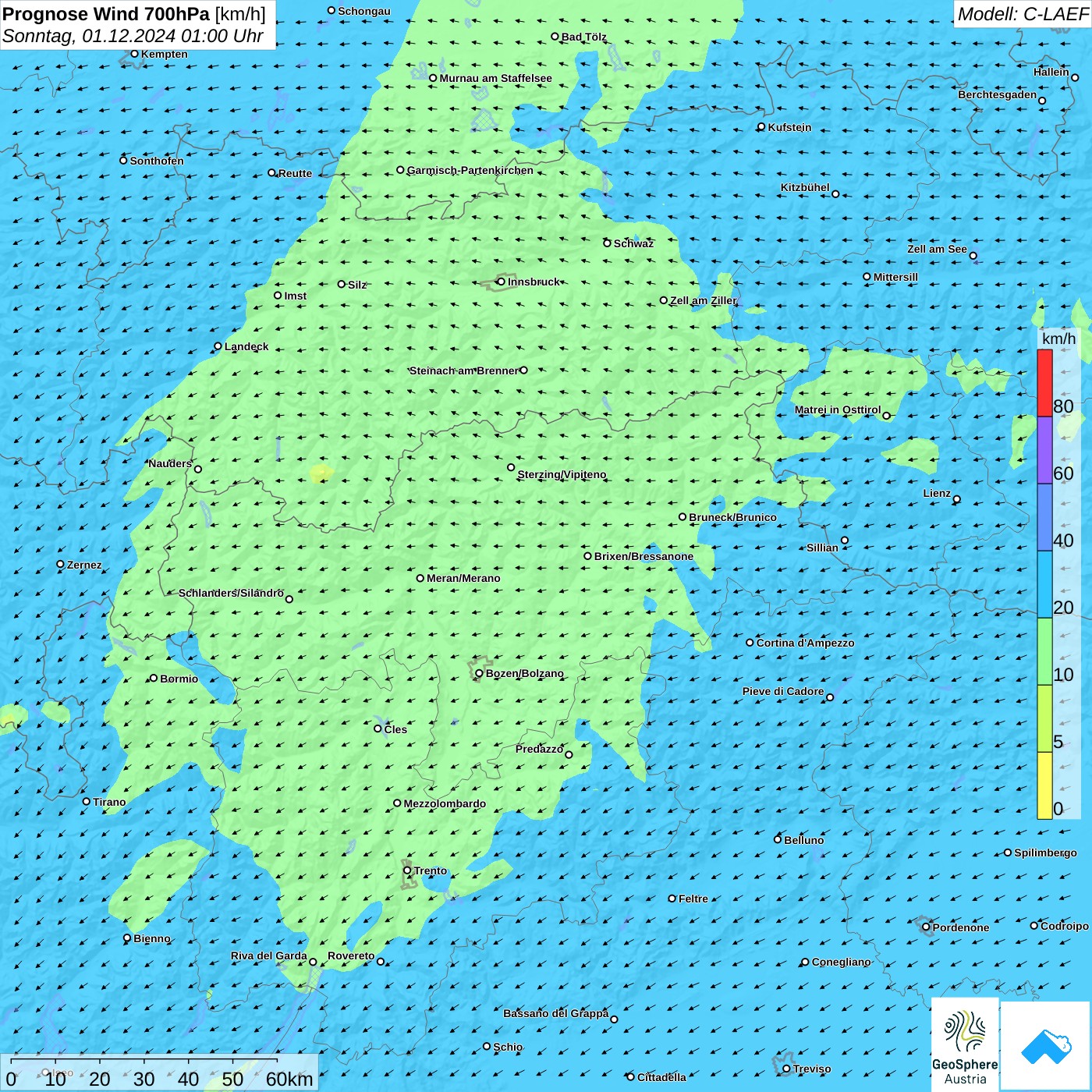Screen dimensions: 1092x1092
Task: Click the Cortina d'Ampezzo label
Action: point(805,643)
